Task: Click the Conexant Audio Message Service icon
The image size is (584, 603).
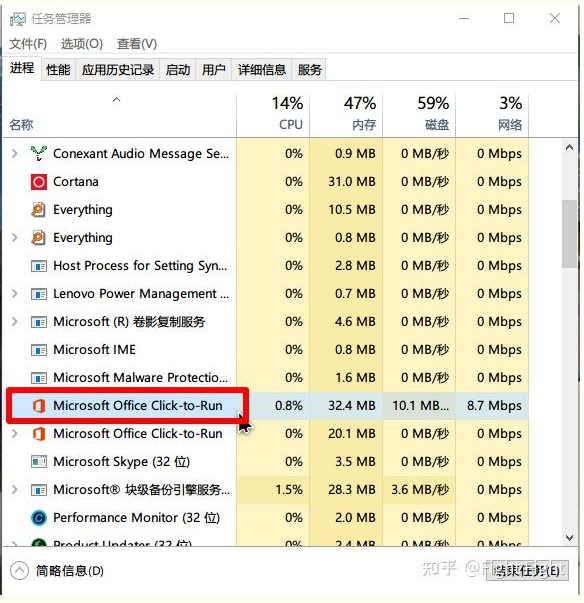Action: (x=39, y=153)
